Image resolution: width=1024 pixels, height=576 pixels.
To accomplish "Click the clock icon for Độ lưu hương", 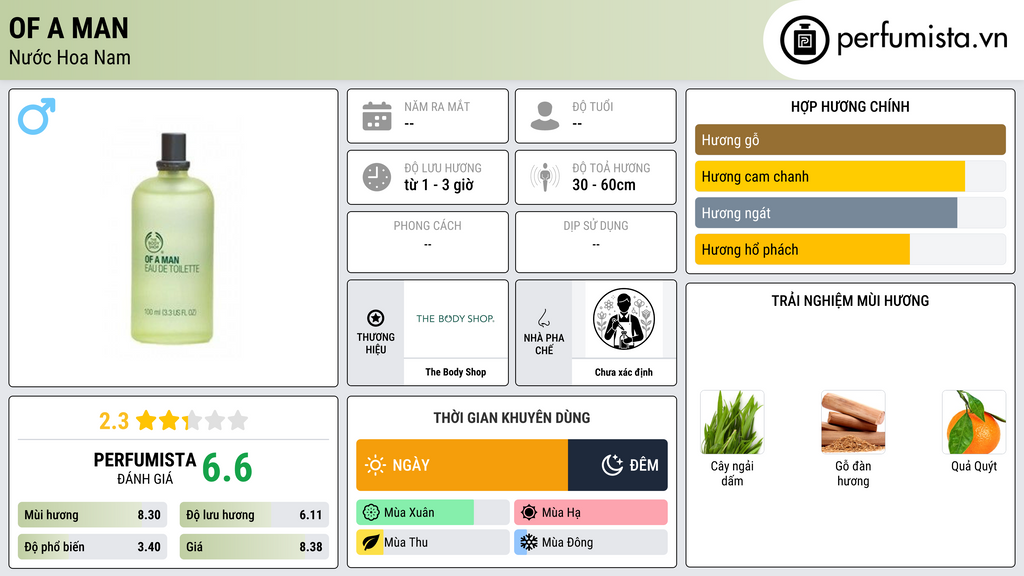I will point(377,177).
